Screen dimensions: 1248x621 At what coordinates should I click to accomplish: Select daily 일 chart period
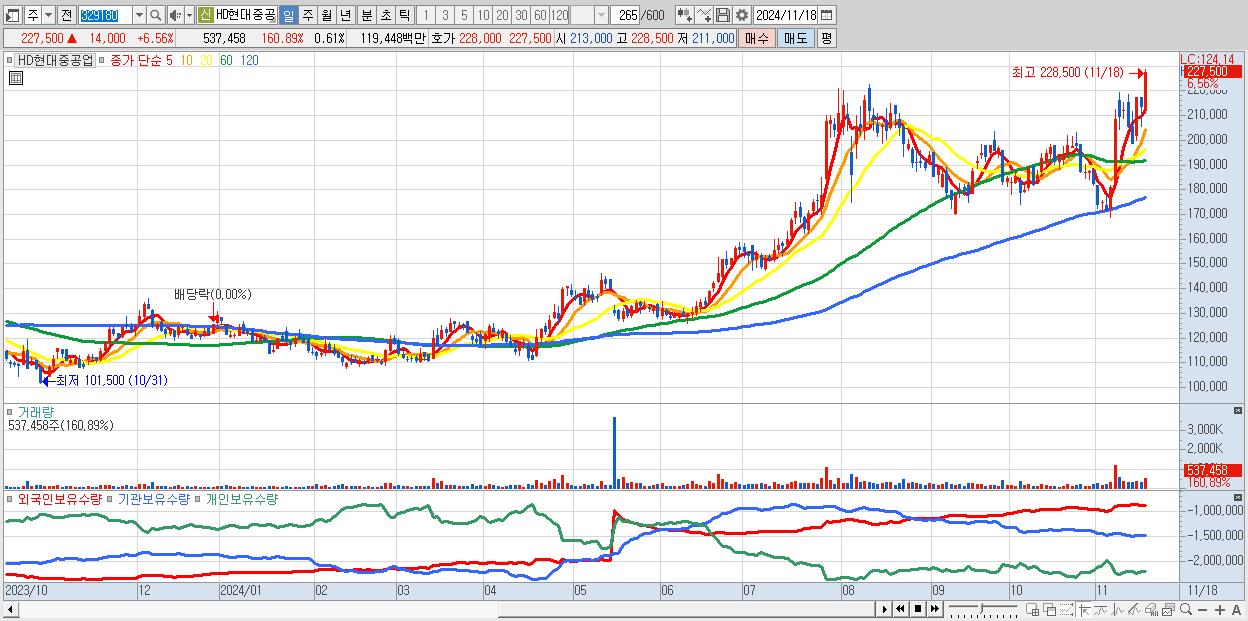click(288, 15)
